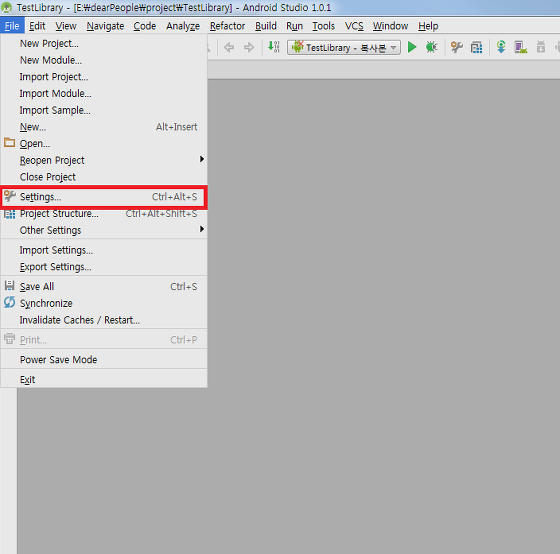Click Save All menu item
This screenshot has height=554, width=560.
[x=104, y=286]
